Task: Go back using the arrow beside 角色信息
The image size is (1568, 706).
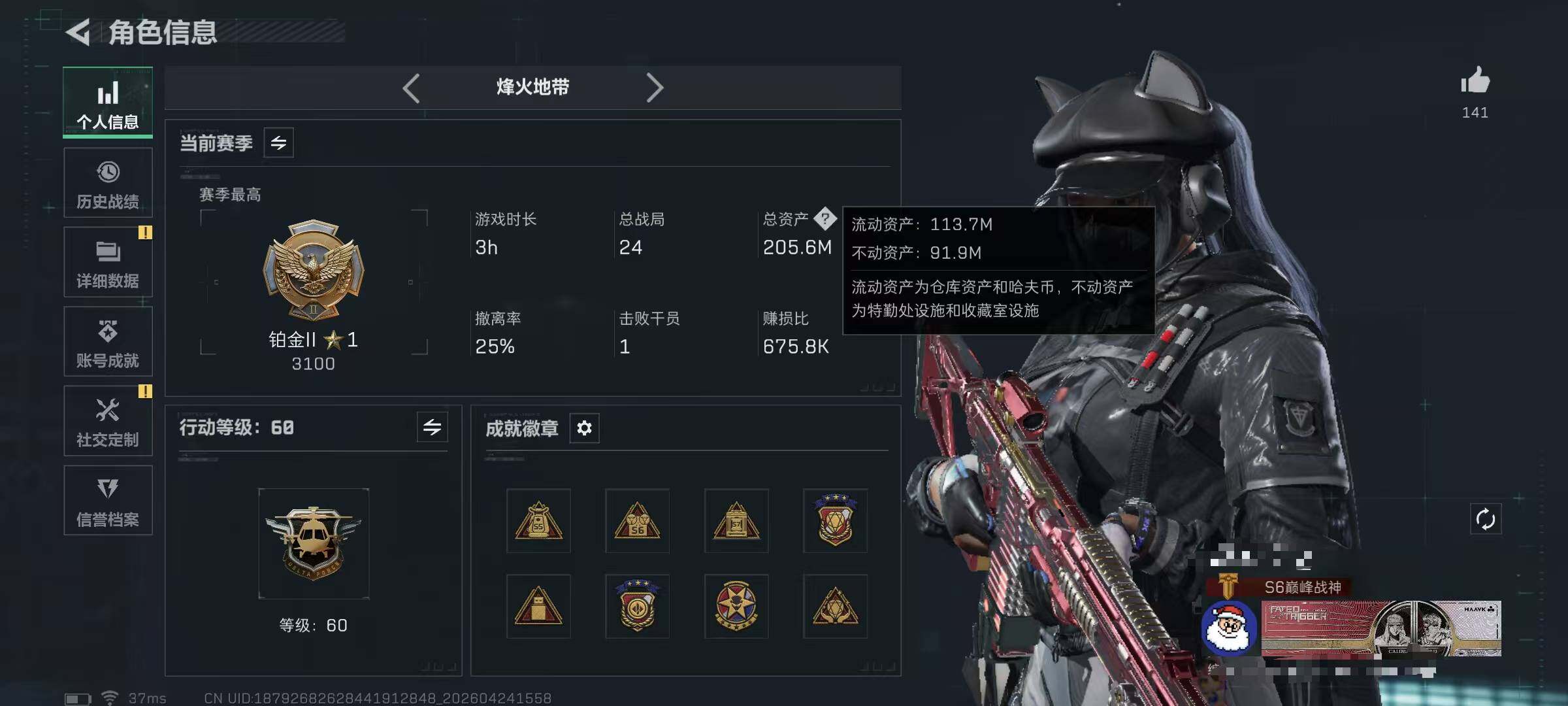Action: click(78, 33)
